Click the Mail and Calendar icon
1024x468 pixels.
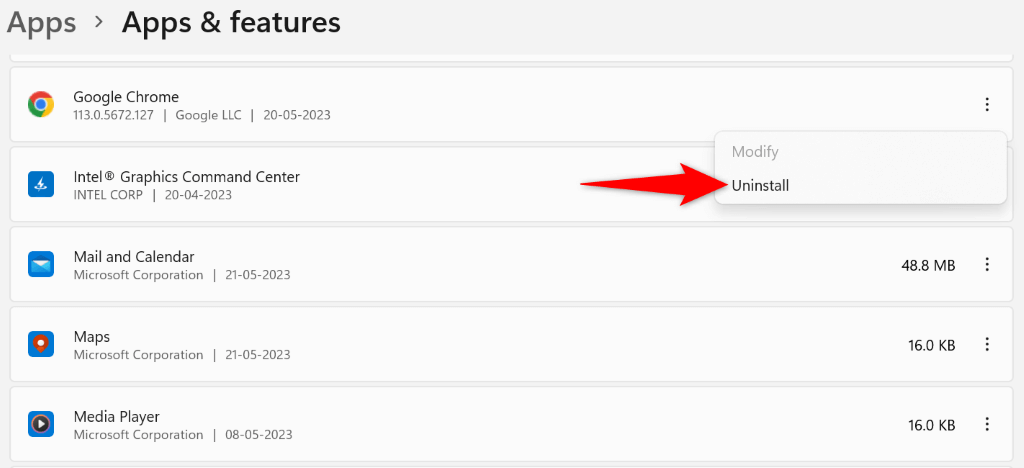tap(41, 264)
